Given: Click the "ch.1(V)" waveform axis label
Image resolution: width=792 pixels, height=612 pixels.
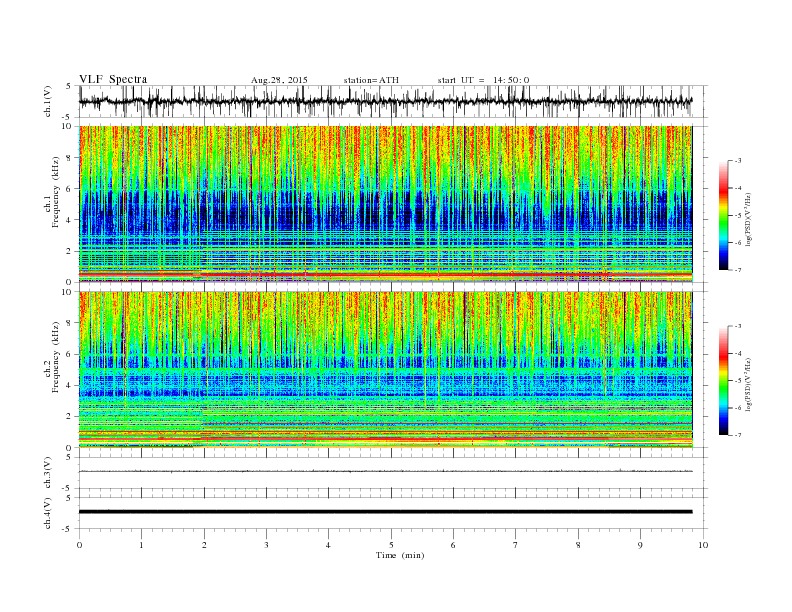Looking at the screenshot, I should coord(48,101).
